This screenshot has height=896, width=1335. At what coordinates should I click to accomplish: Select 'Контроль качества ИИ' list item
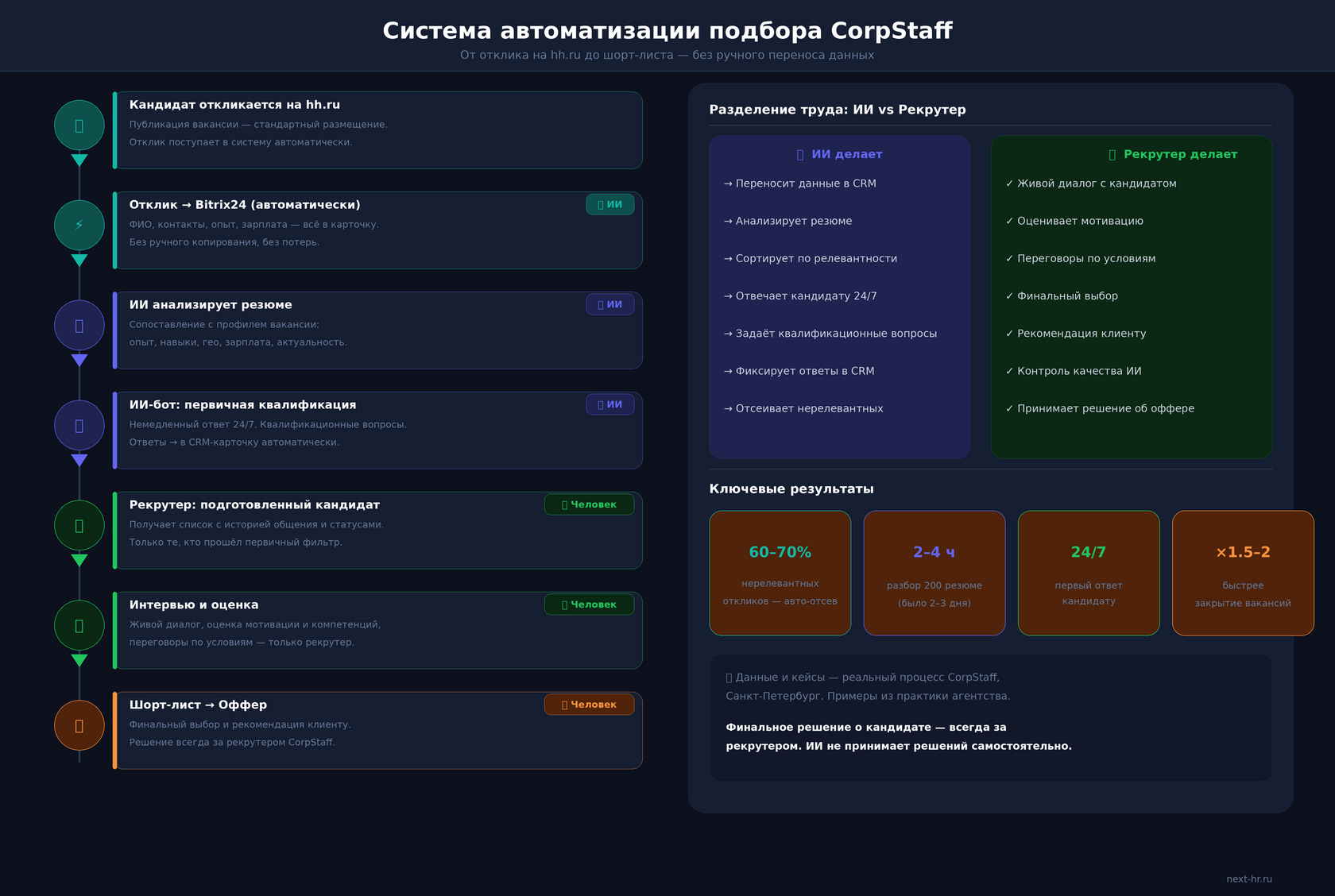[x=1074, y=371]
